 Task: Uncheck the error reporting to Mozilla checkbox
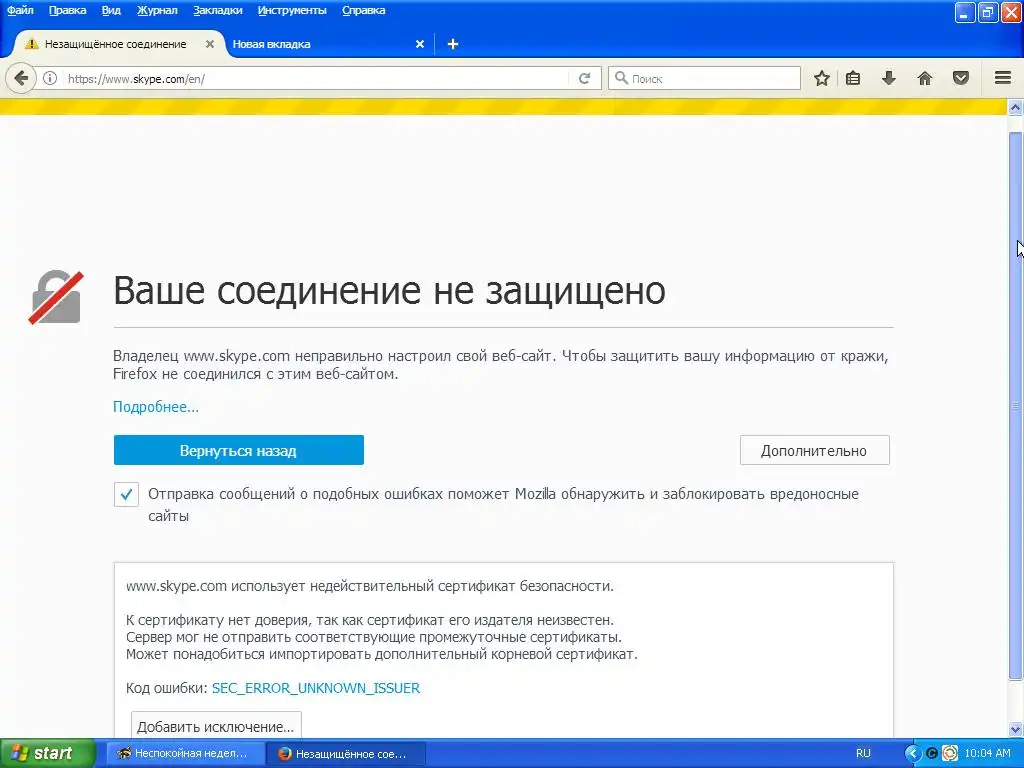pos(126,494)
